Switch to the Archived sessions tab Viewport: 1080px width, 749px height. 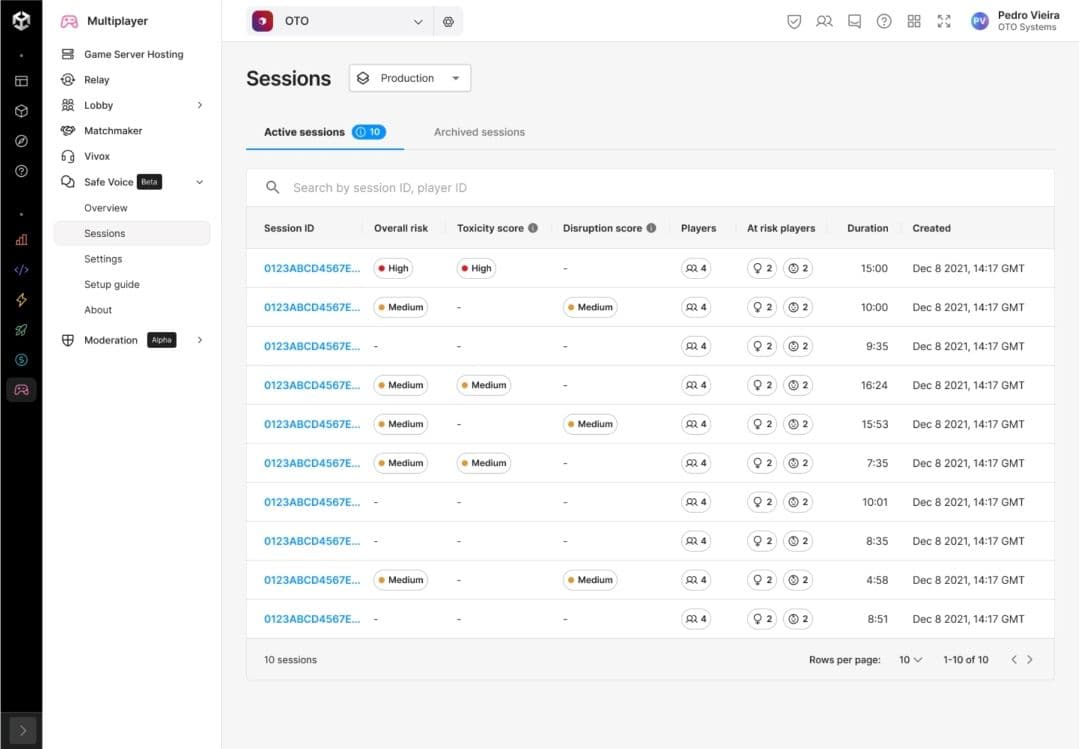(x=479, y=132)
